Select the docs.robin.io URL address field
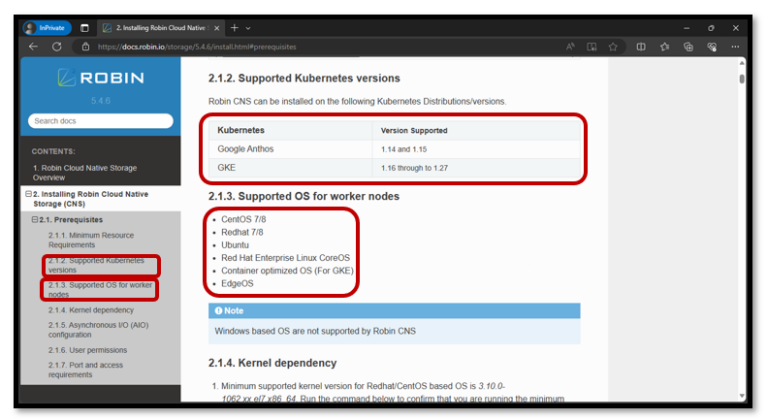Image resolution: width=768 pixels, height=419 pixels. pos(197,47)
